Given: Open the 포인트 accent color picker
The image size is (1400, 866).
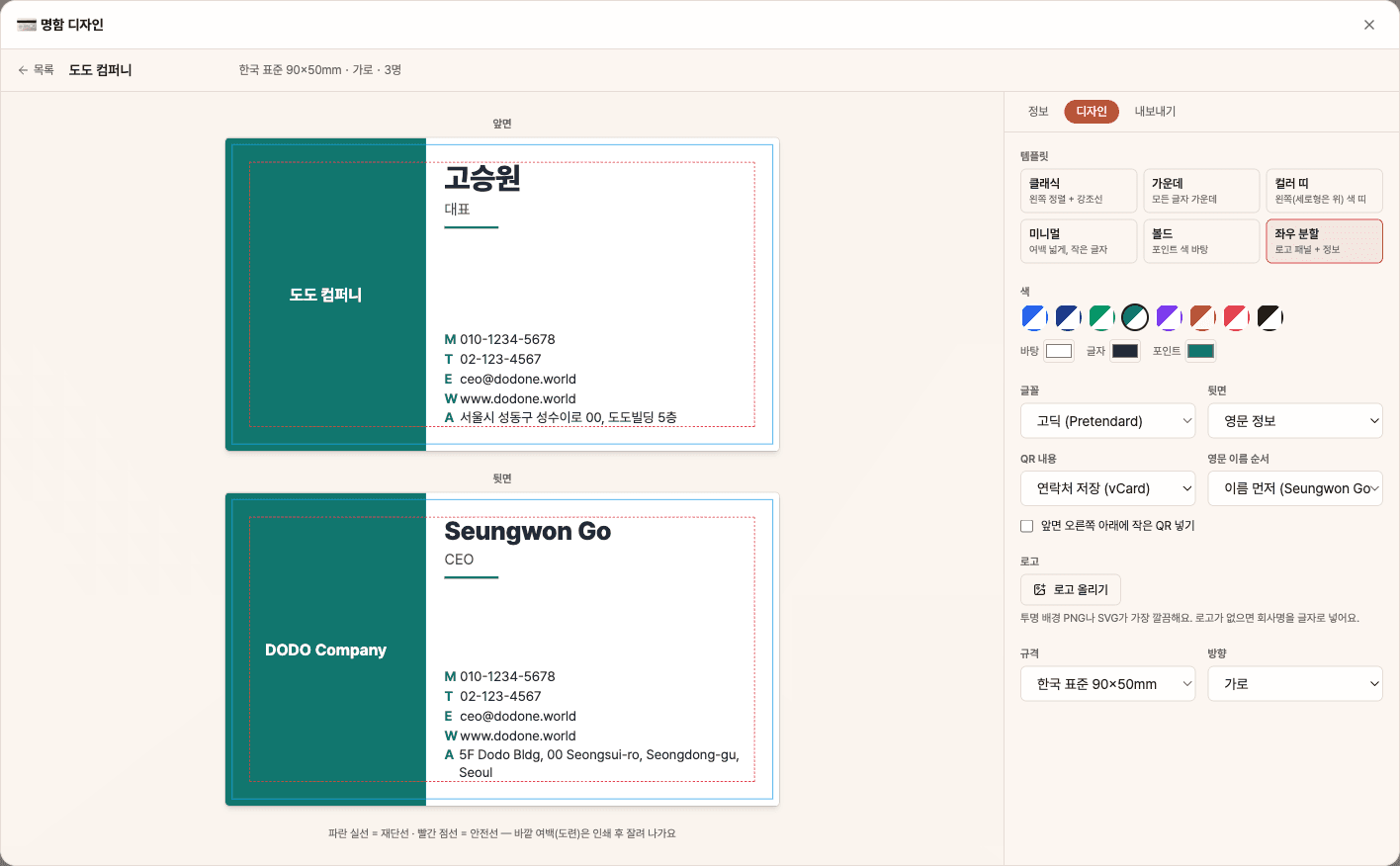Looking at the screenshot, I should 1200,351.
